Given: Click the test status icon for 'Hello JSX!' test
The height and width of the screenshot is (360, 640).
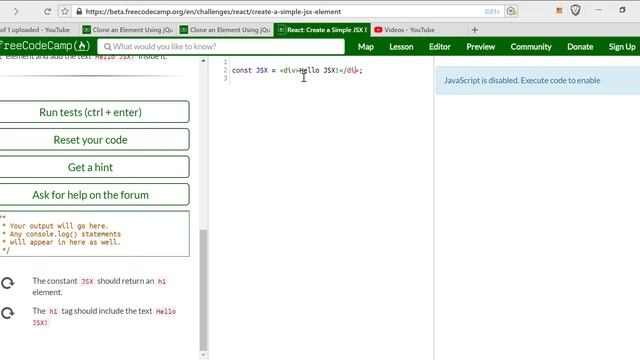Looking at the screenshot, I should pos(7,313).
